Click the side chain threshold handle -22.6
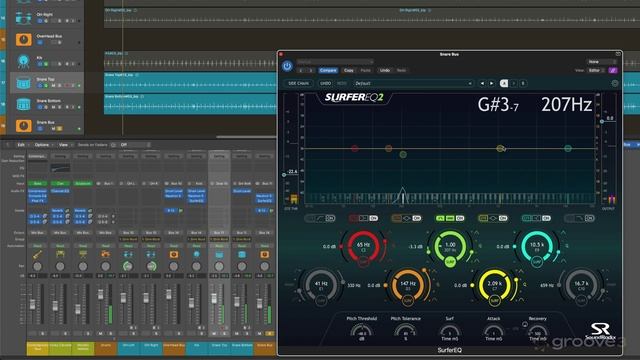Viewport: 640px width, 360px height. [x=284, y=175]
